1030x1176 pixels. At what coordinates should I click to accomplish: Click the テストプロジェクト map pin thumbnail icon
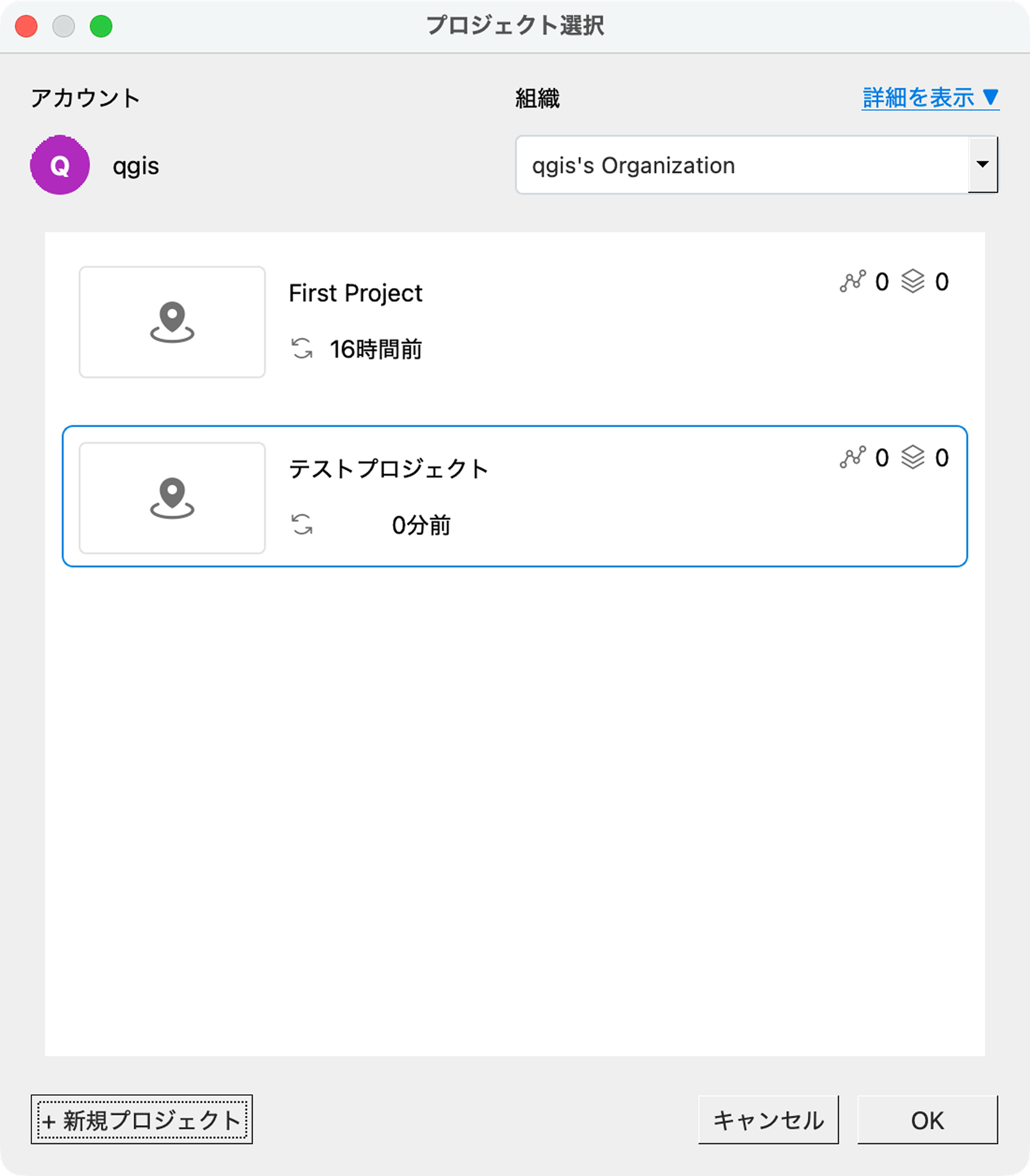click(x=171, y=498)
